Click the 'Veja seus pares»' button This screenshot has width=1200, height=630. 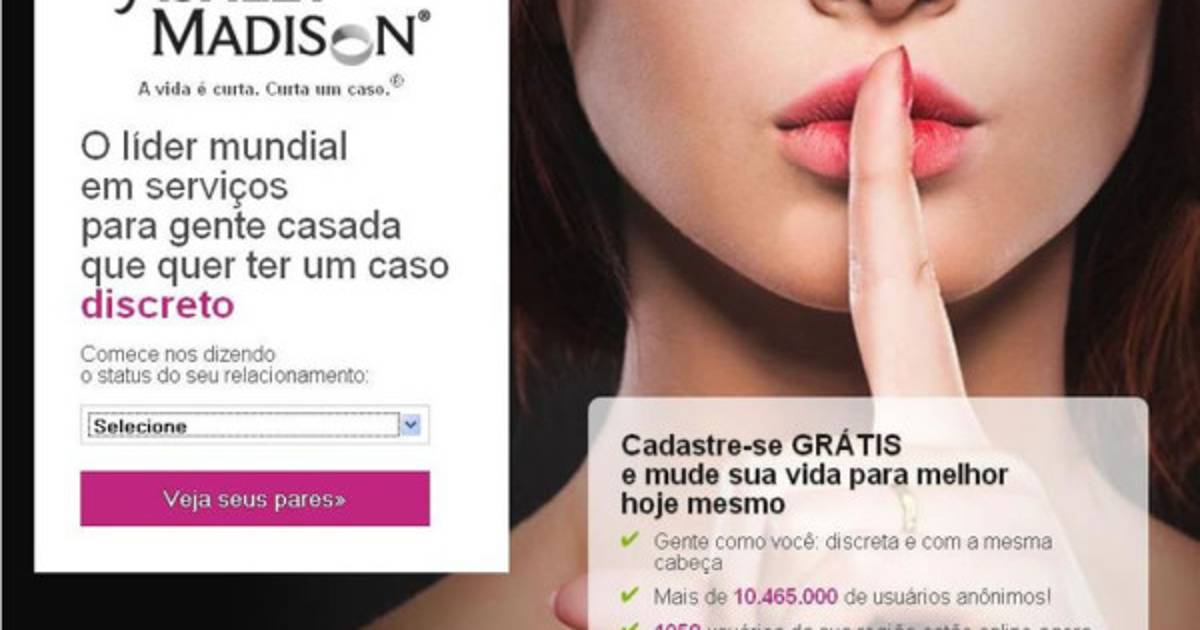pyautogui.click(x=255, y=499)
